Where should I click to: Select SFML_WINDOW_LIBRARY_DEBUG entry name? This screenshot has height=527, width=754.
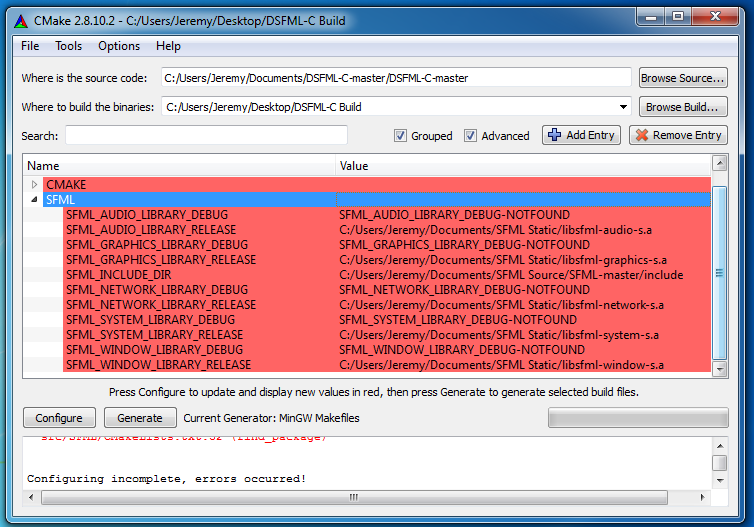154,350
